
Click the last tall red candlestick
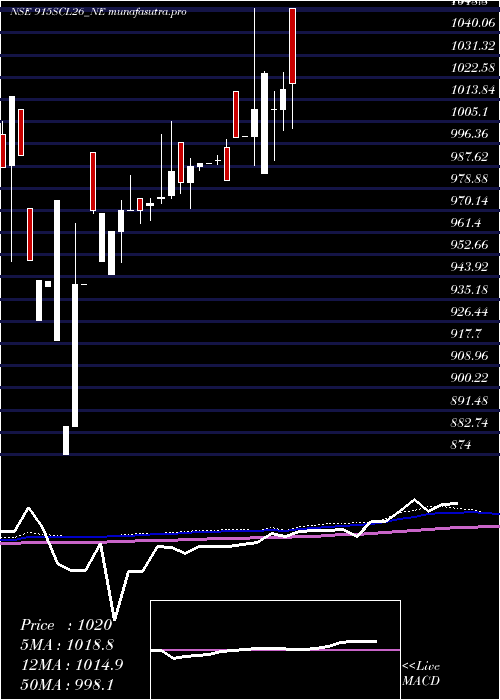point(292,46)
